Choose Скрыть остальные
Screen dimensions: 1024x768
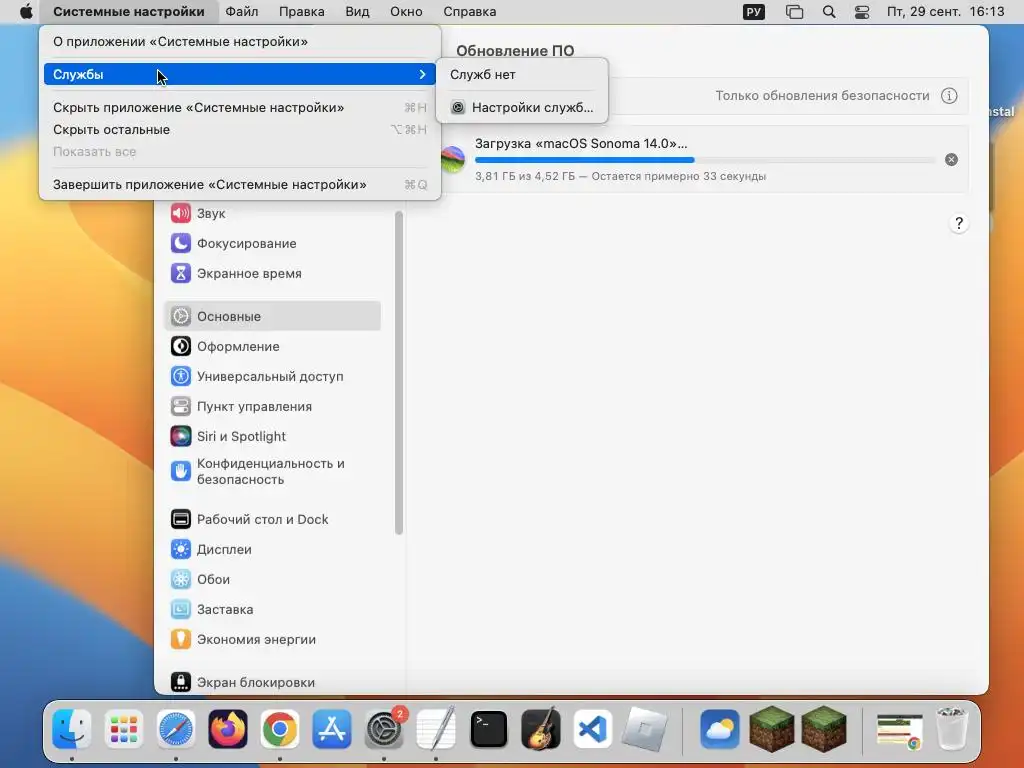click(240, 130)
